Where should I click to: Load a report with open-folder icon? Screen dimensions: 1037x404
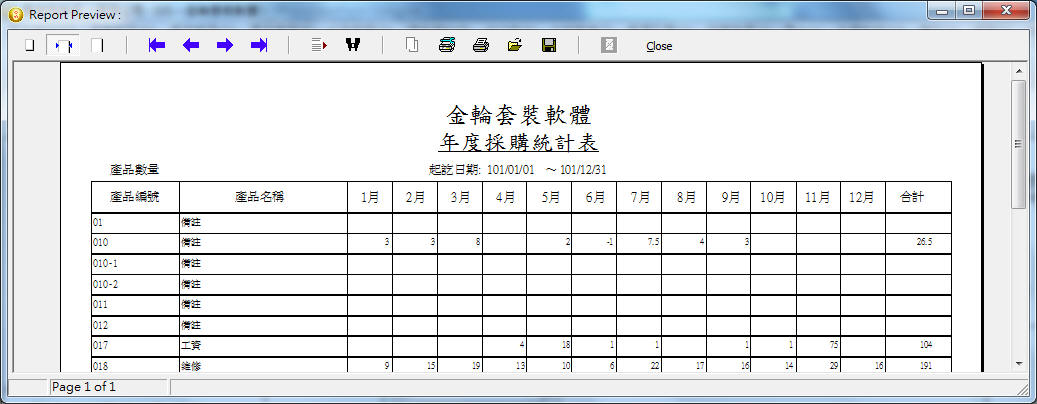point(515,45)
